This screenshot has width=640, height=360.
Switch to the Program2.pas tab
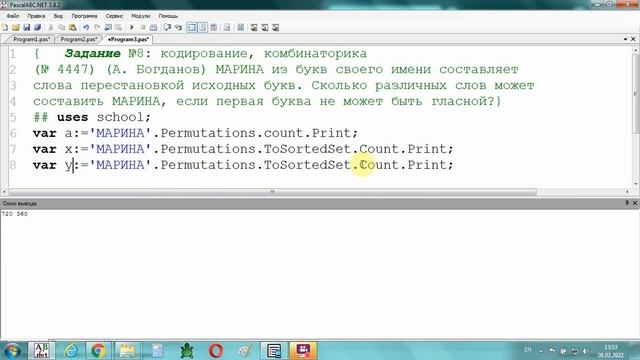click(78, 40)
